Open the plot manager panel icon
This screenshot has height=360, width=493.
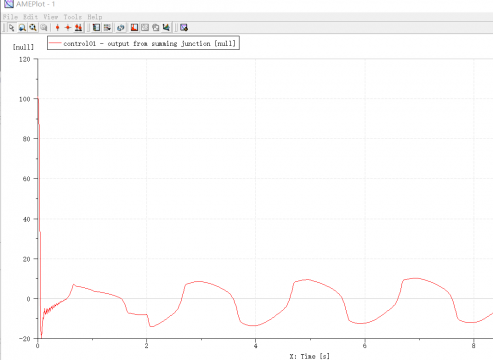pyautogui.click(x=96, y=28)
